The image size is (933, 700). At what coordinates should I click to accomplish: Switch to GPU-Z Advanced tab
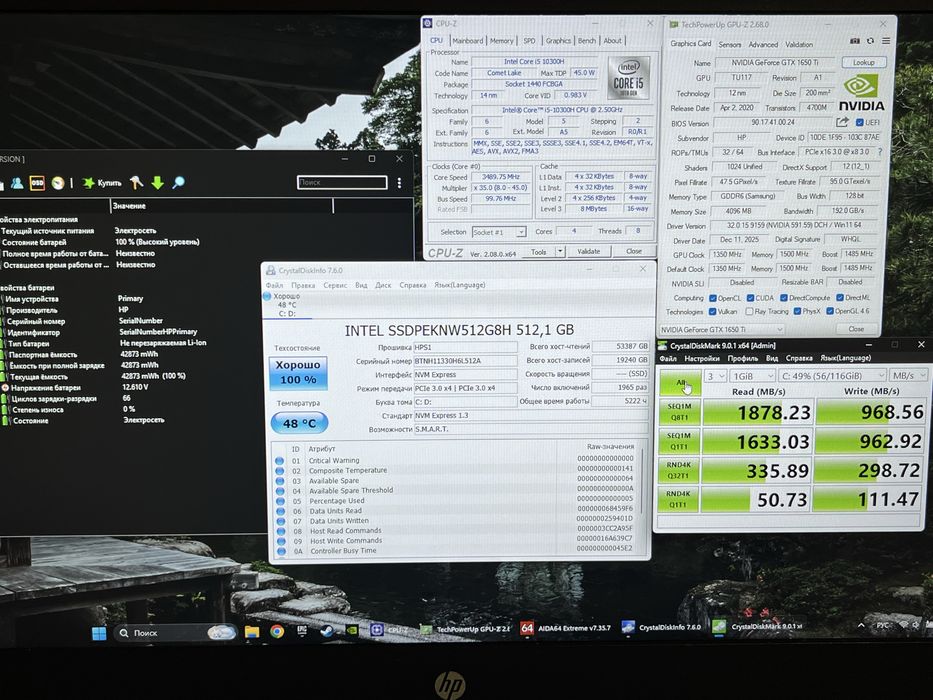[x=763, y=45]
